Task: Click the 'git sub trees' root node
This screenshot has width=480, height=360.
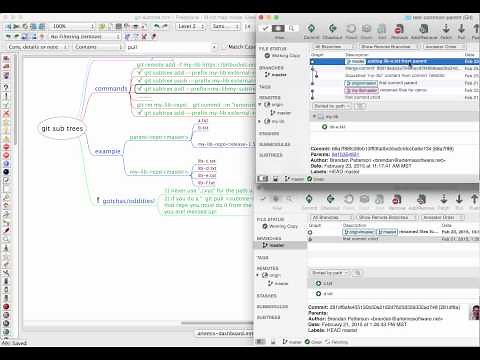Action: (x=62, y=129)
